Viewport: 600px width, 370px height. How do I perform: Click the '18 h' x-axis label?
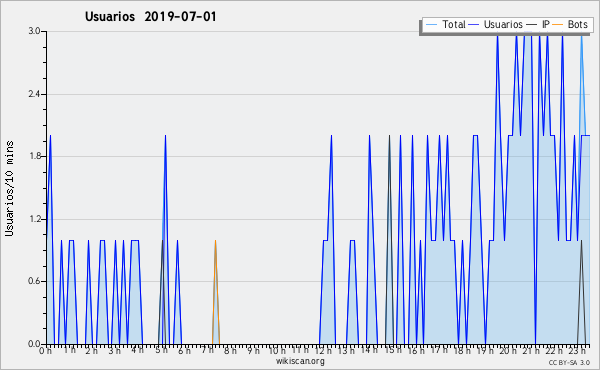point(462,350)
